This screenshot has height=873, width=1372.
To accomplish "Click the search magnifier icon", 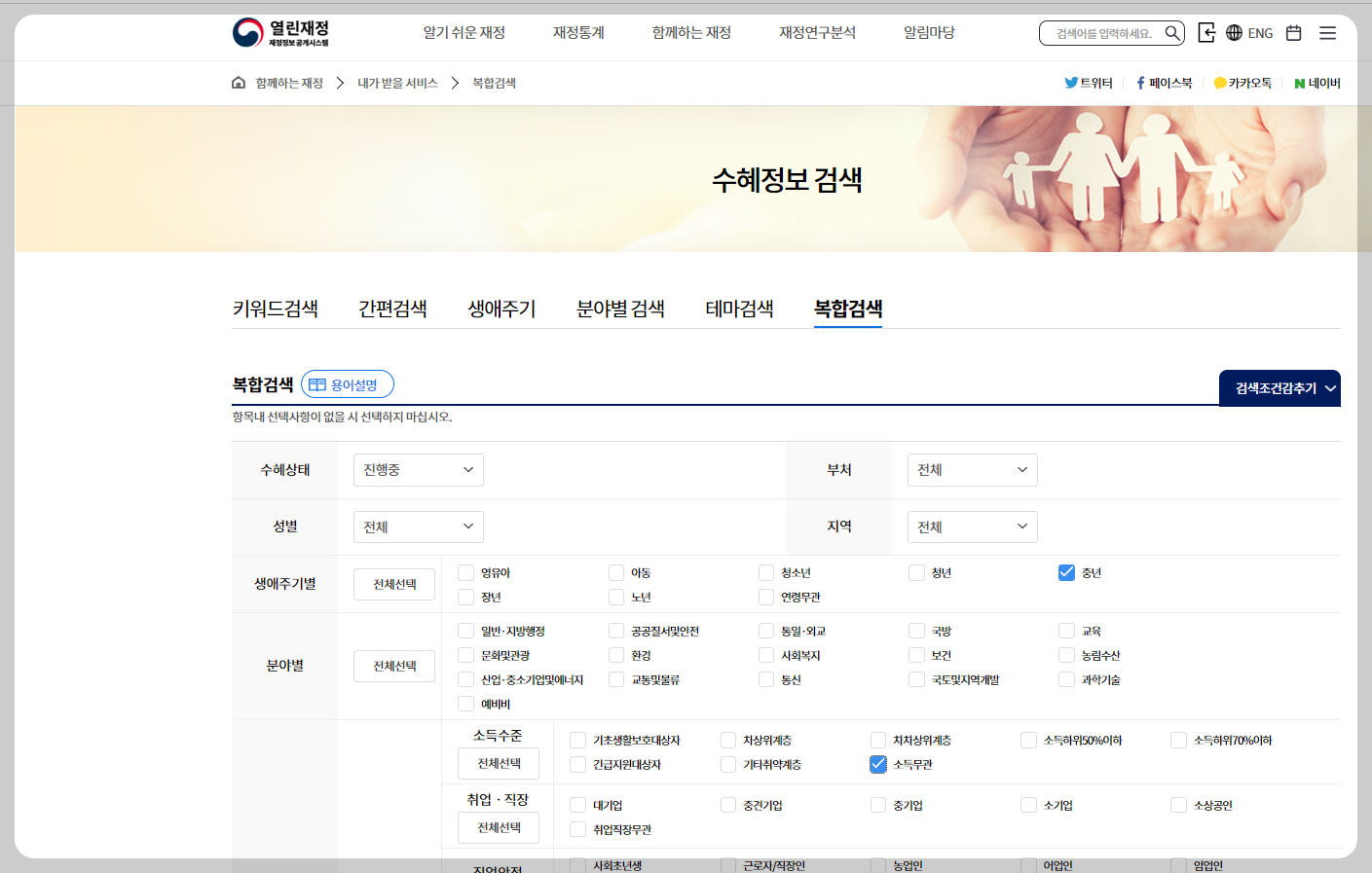I will click(x=1172, y=33).
